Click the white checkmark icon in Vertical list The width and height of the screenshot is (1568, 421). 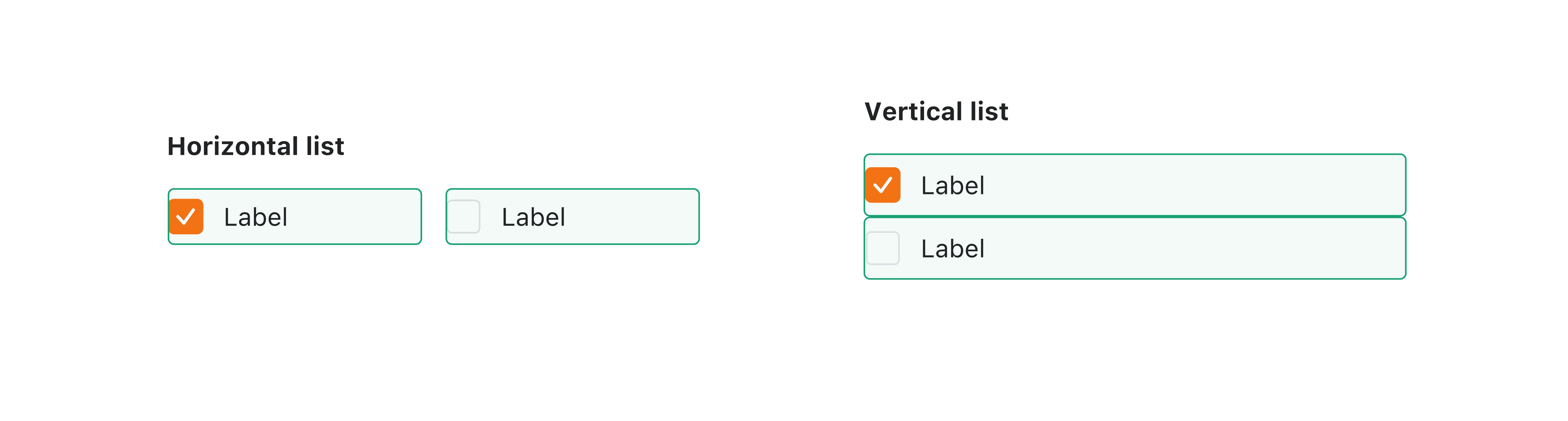(883, 184)
